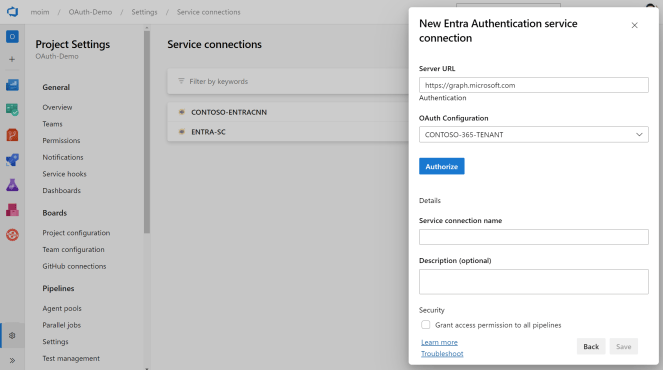Open the Repos hub icon
Screen dimensions: 663x370
(12, 135)
